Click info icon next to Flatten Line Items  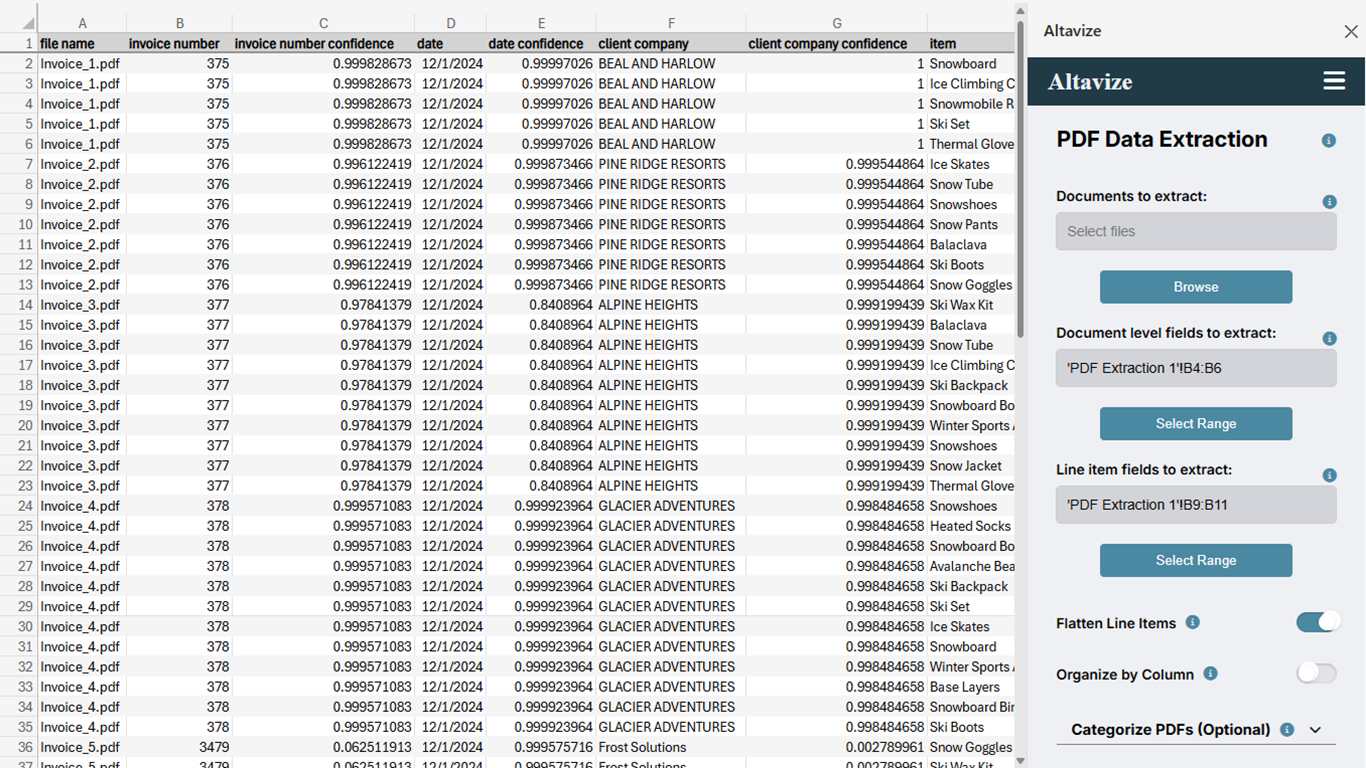click(x=1192, y=622)
